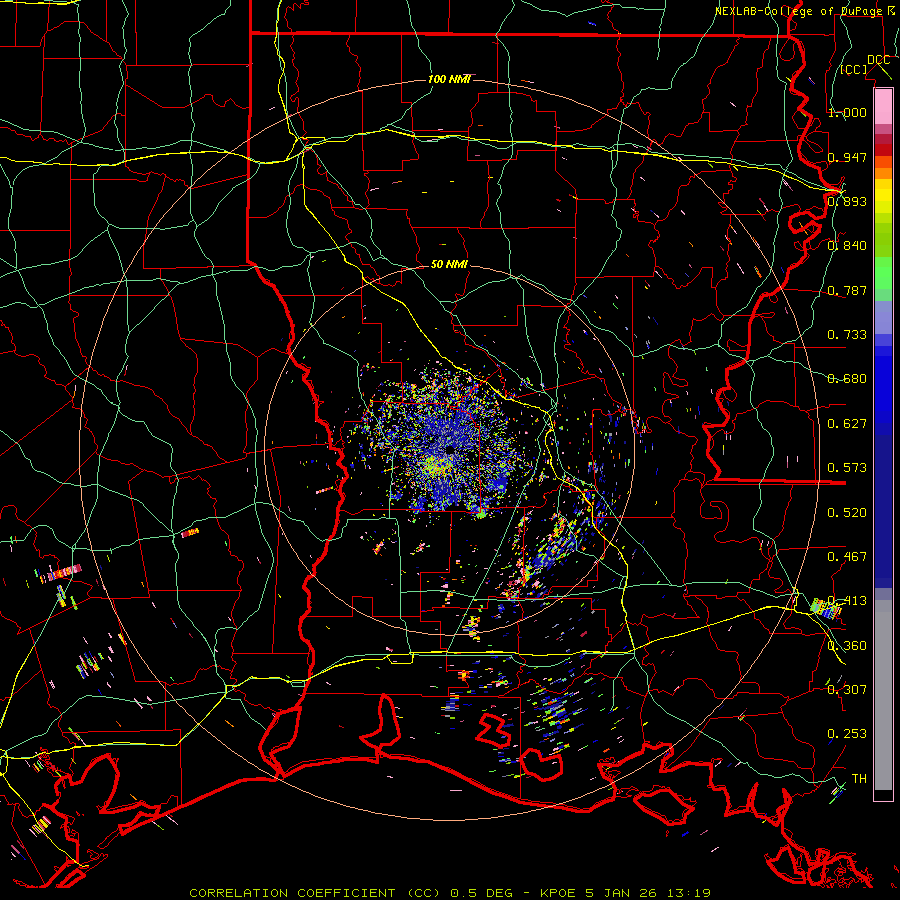This screenshot has width=900, height=900.
Task: Click the "DCC" label above the color scale
Action: tap(878, 60)
